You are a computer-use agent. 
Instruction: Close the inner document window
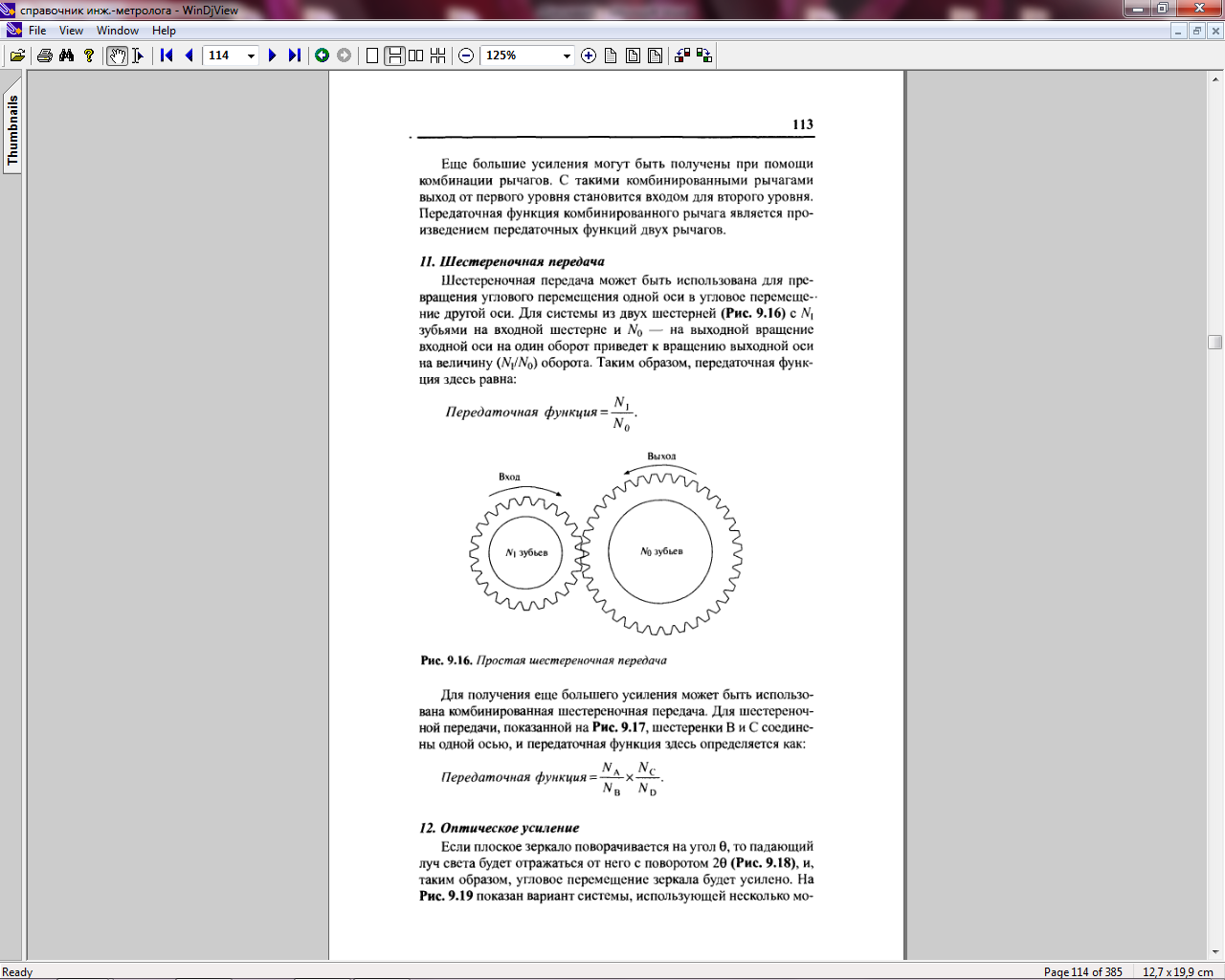[1215, 31]
